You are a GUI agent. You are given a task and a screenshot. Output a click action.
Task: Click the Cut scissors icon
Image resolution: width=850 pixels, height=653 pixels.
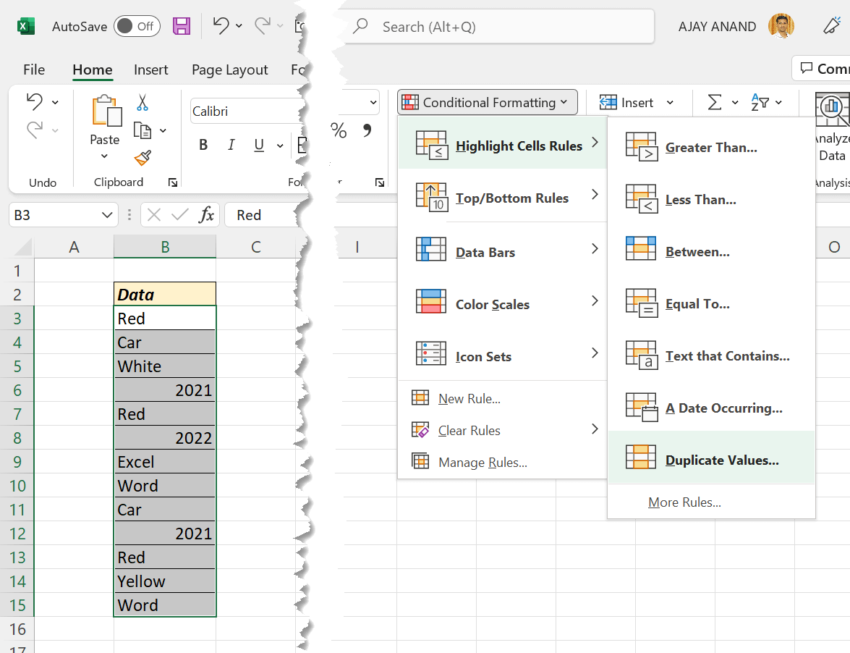143,103
